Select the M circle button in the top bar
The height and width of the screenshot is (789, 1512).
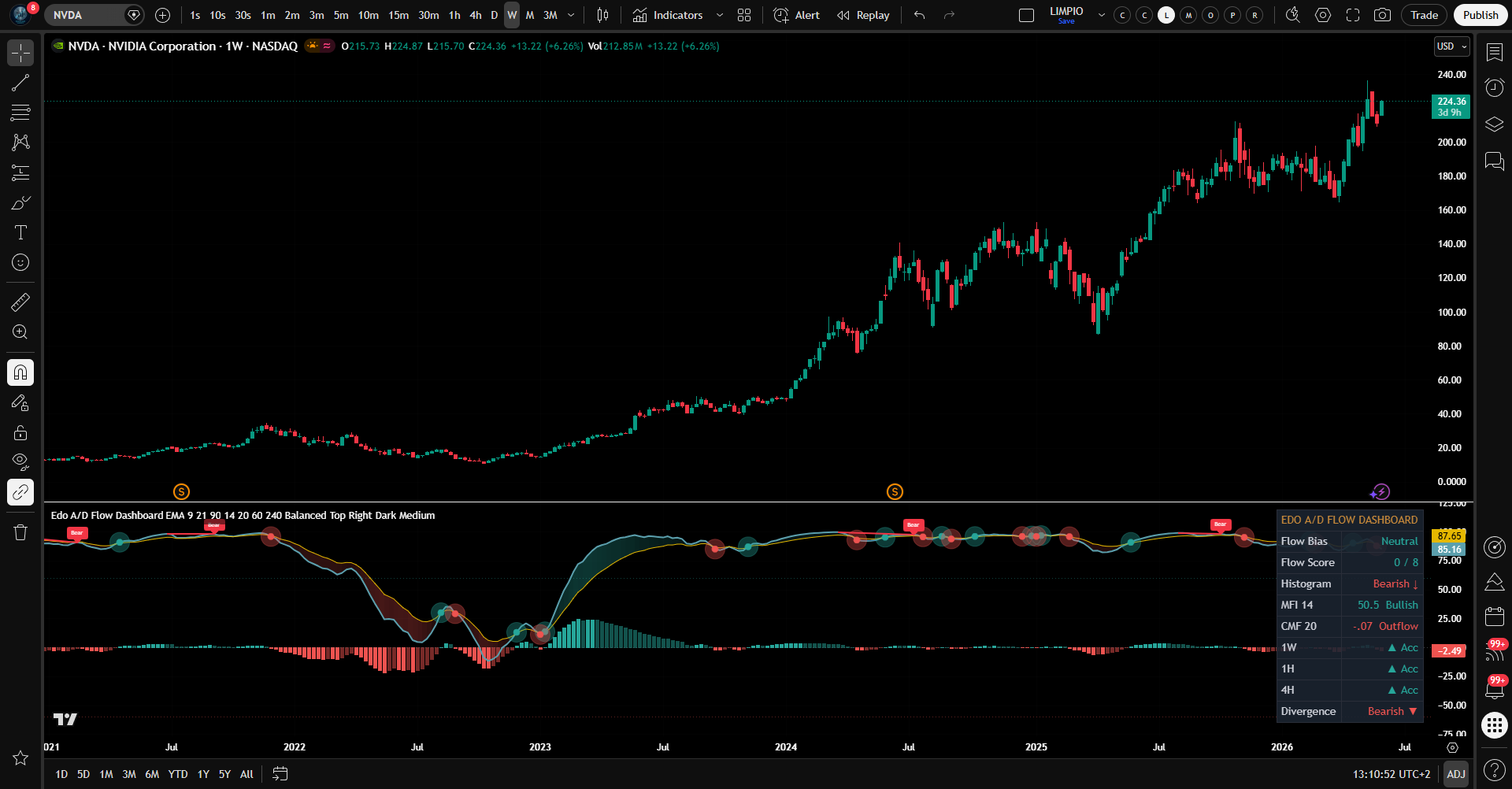[x=1188, y=15]
